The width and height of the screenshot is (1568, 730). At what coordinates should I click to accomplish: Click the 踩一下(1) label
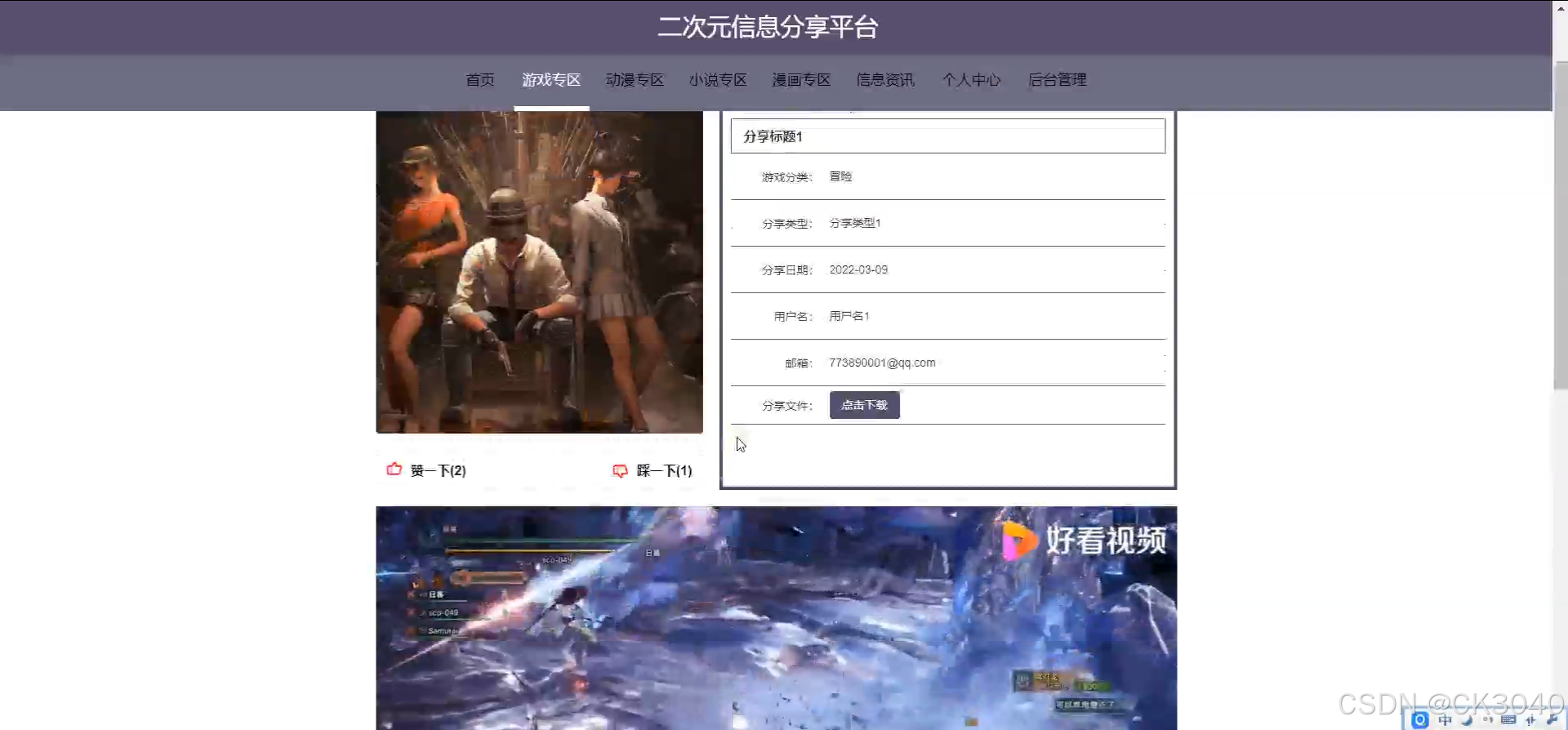[x=665, y=471]
